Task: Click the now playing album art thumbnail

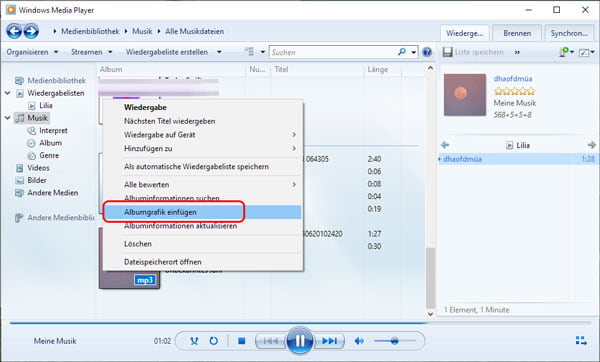Action: click(x=465, y=95)
